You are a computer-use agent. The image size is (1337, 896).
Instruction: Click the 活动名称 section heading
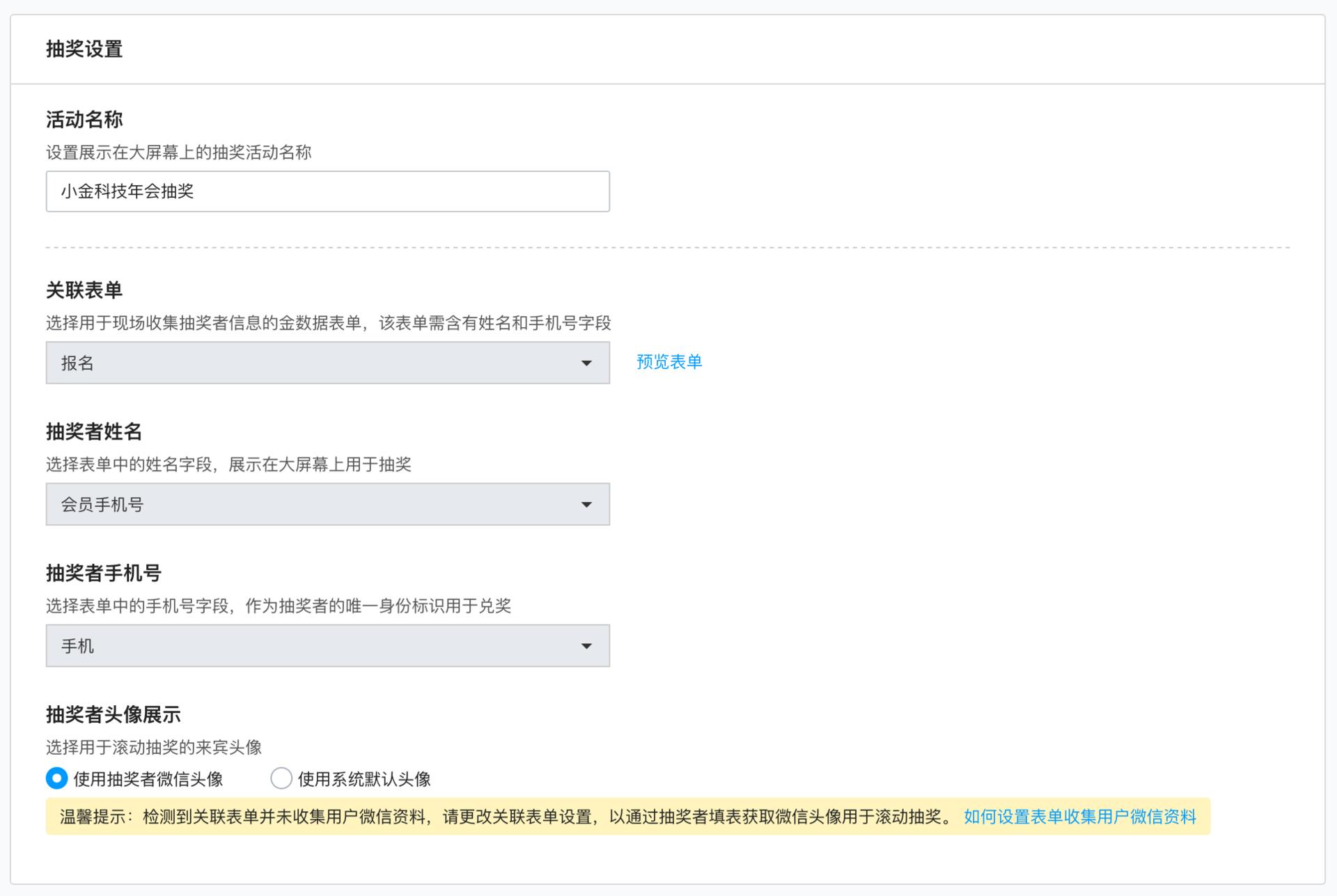[84, 120]
